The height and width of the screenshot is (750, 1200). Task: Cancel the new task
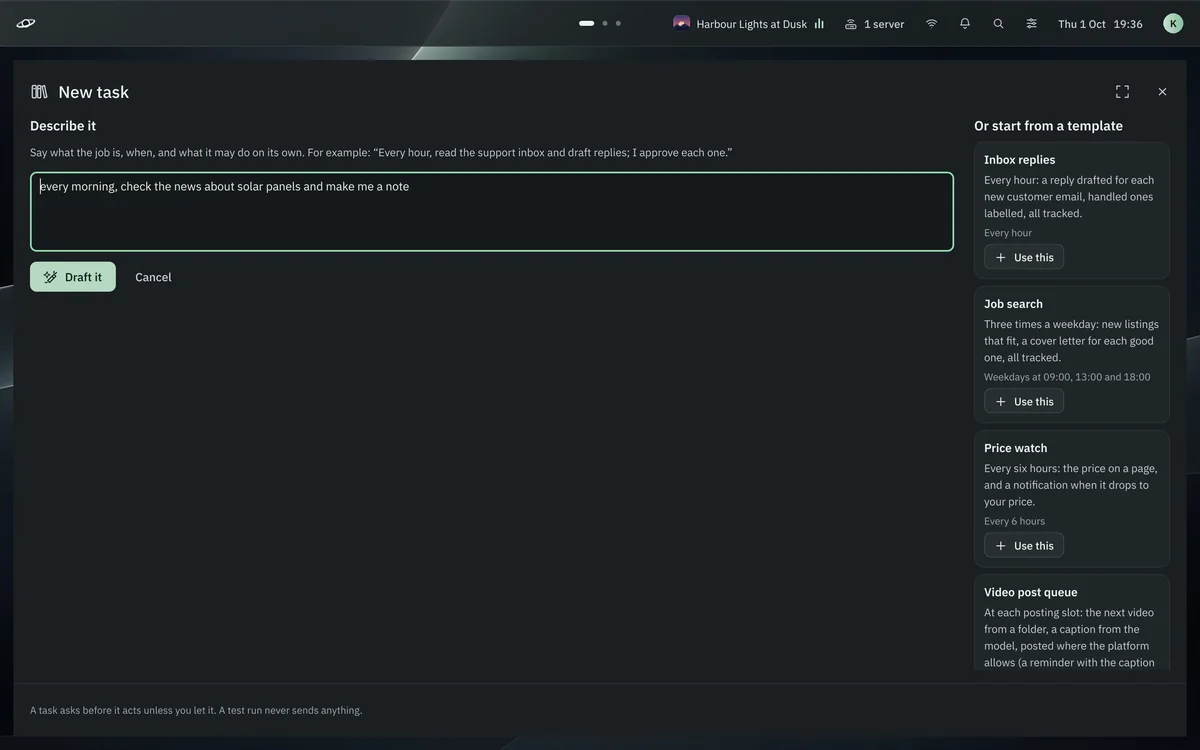tap(153, 277)
